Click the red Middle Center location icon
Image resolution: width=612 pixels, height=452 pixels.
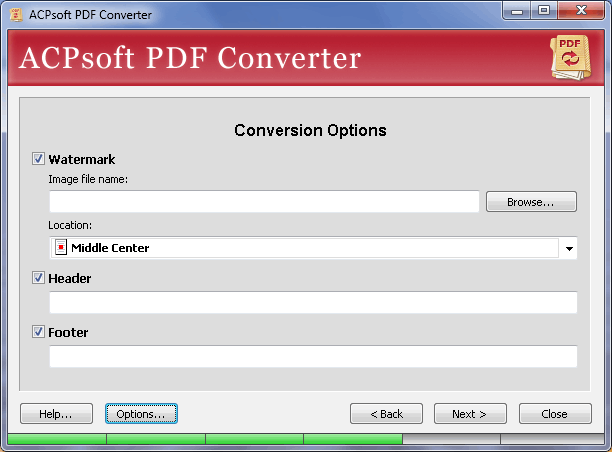click(60, 248)
